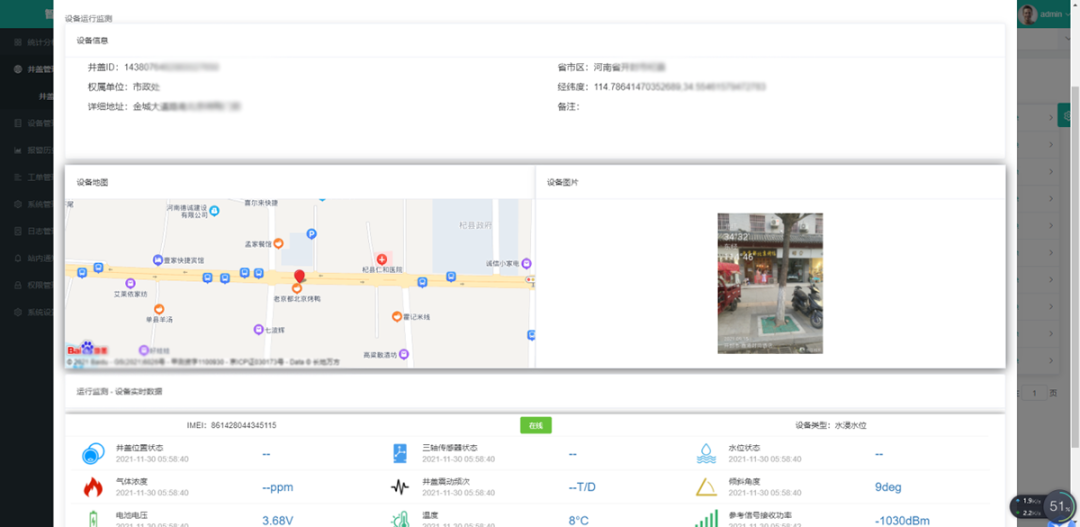This screenshot has height=527, width=1080.
Task: Click the three-axis sensor status icon
Action: pos(400,454)
